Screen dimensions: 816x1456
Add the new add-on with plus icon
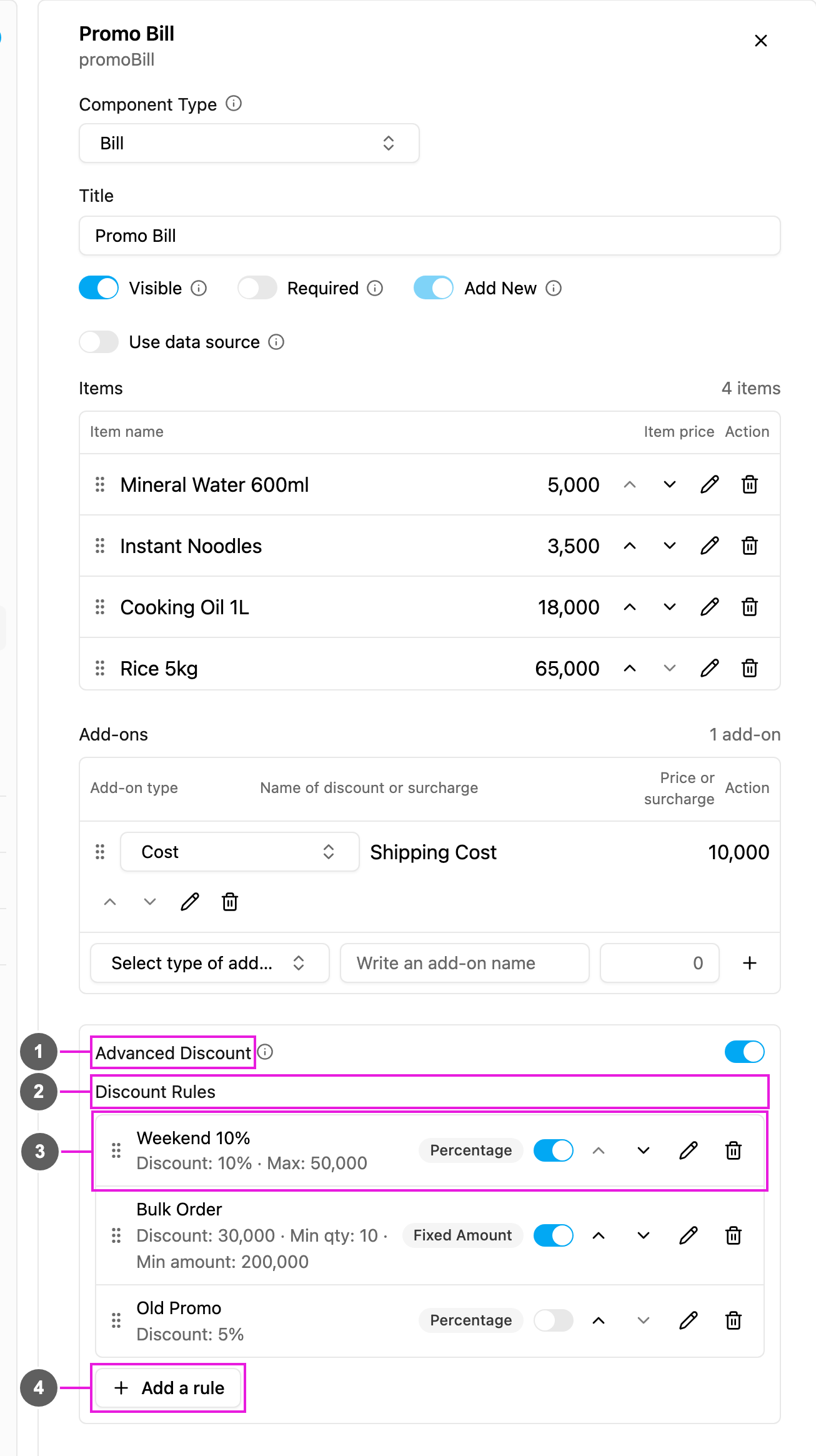point(750,963)
